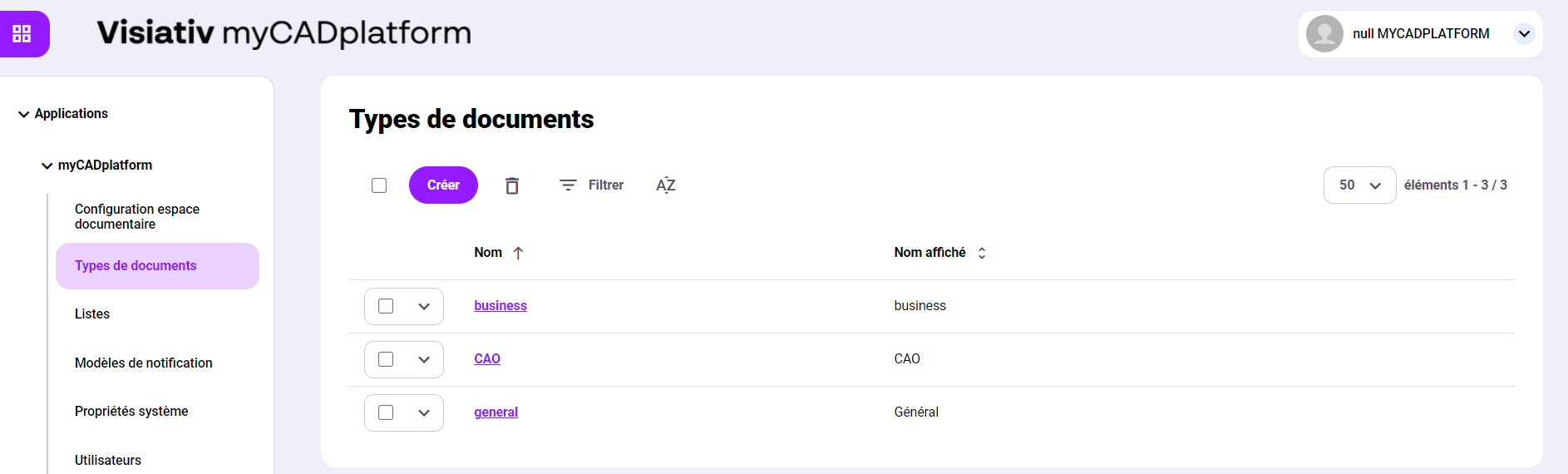Click the Filtrer filter icon

[x=568, y=185]
